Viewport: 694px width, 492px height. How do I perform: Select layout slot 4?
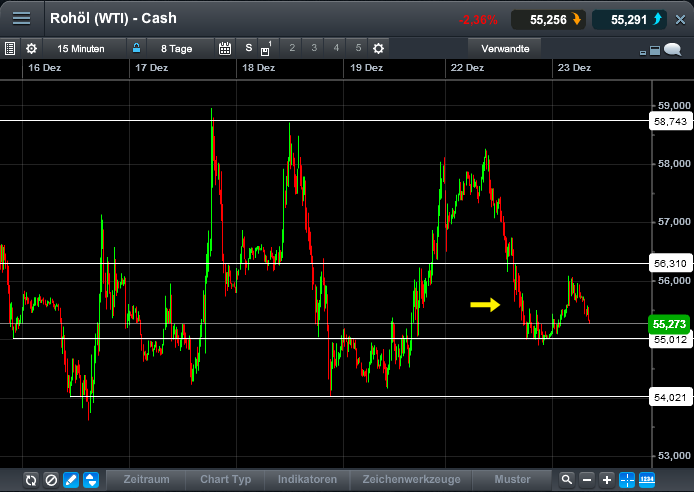tap(336, 48)
